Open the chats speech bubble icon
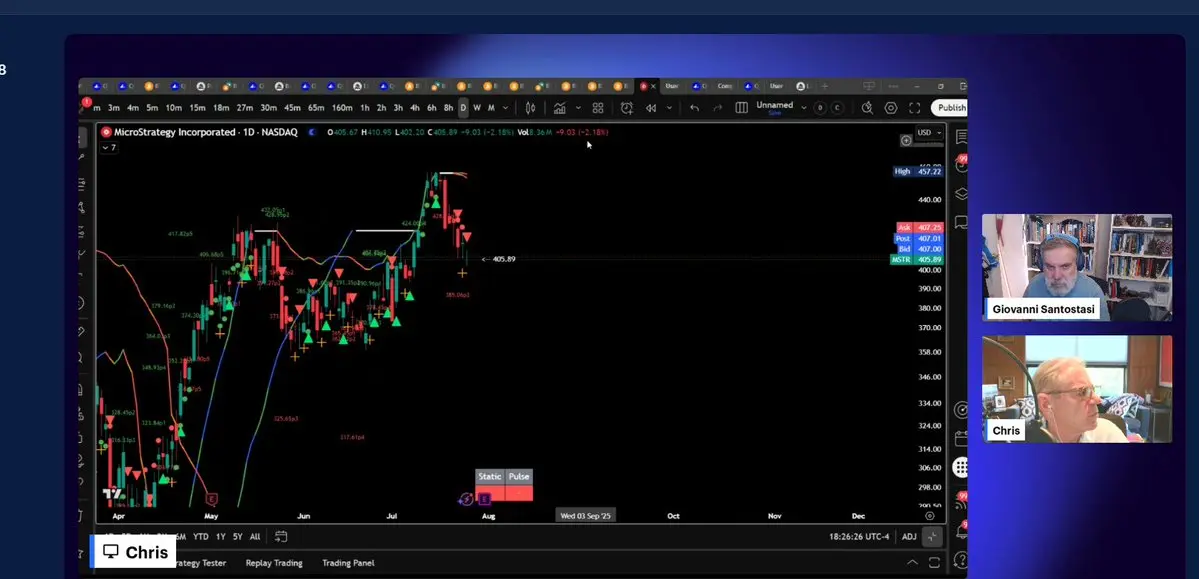 [962, 222]
